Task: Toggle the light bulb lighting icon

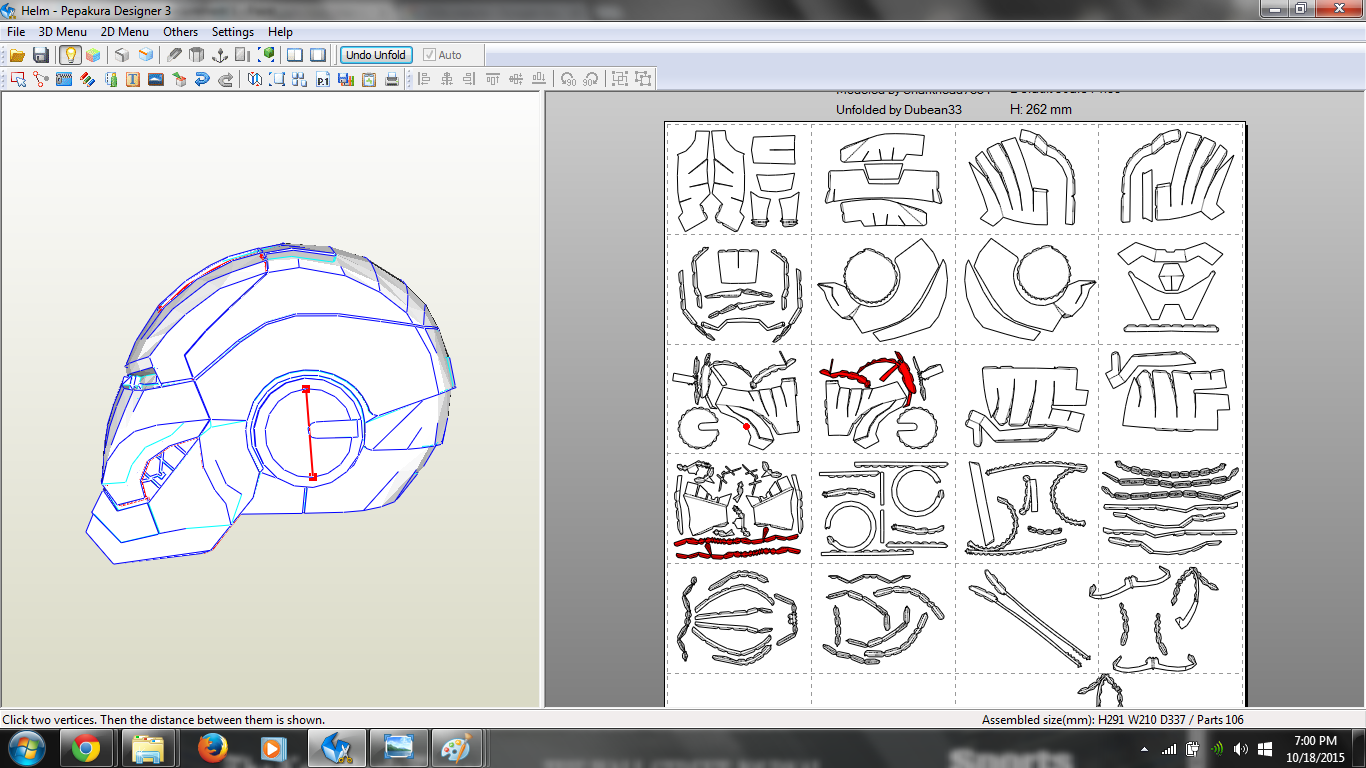Action: point(70,55)
